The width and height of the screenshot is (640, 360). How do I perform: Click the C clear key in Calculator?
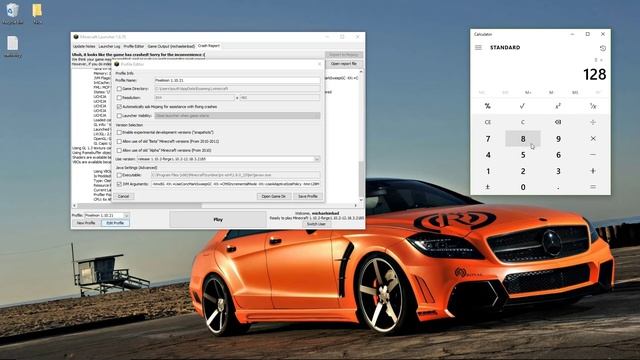point(522,122)
